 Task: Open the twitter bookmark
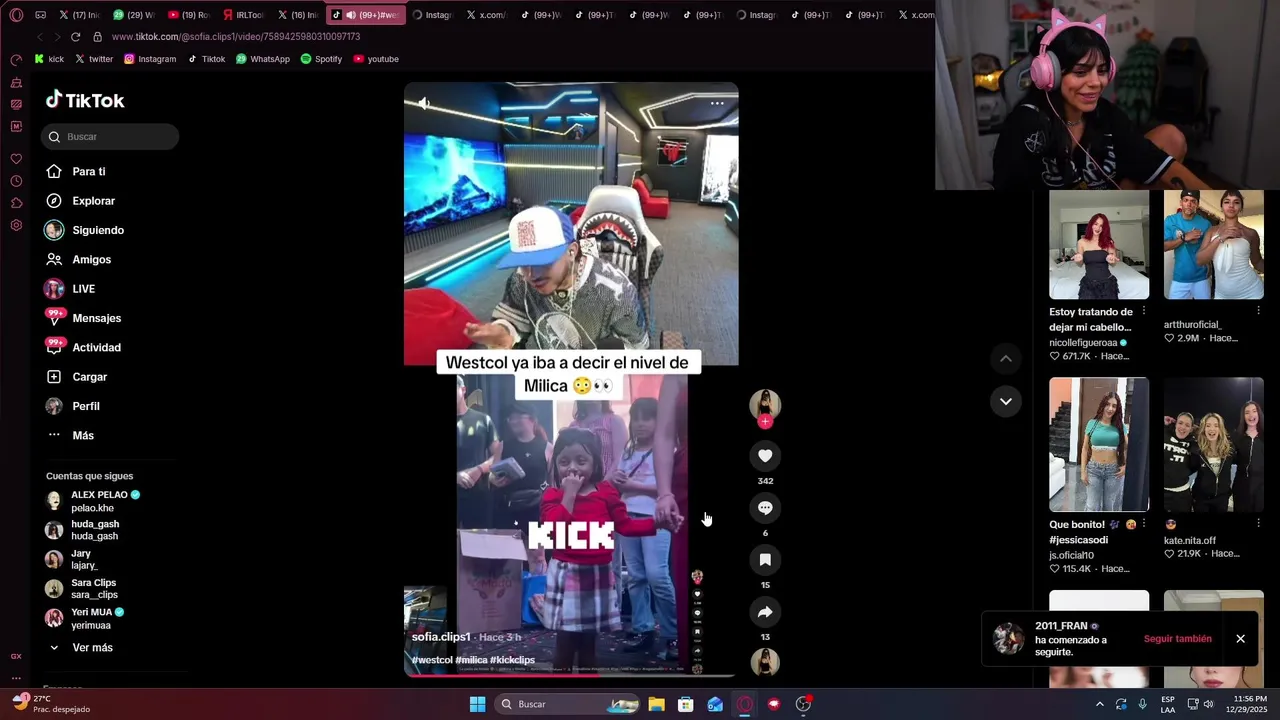coord(94,59)
